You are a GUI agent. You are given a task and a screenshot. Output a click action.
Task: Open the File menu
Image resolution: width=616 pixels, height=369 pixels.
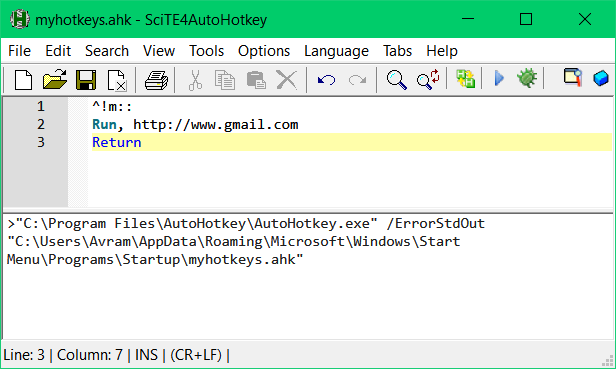pyautogui.click(x=19, y=51)
